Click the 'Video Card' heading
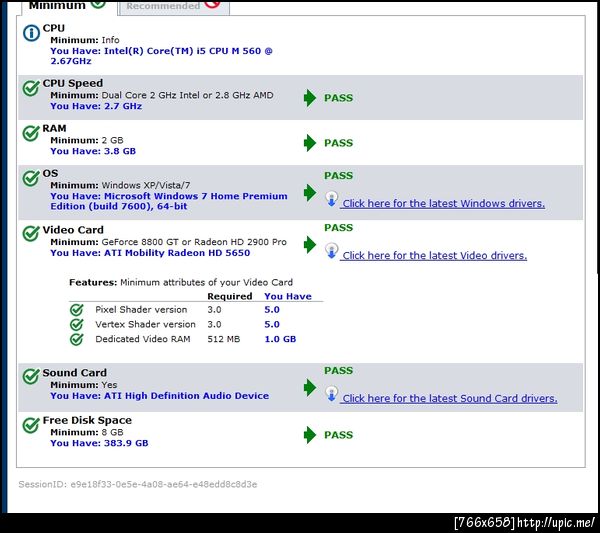The width and height of the screenshot is (600, 533). (x=73, y=230)
